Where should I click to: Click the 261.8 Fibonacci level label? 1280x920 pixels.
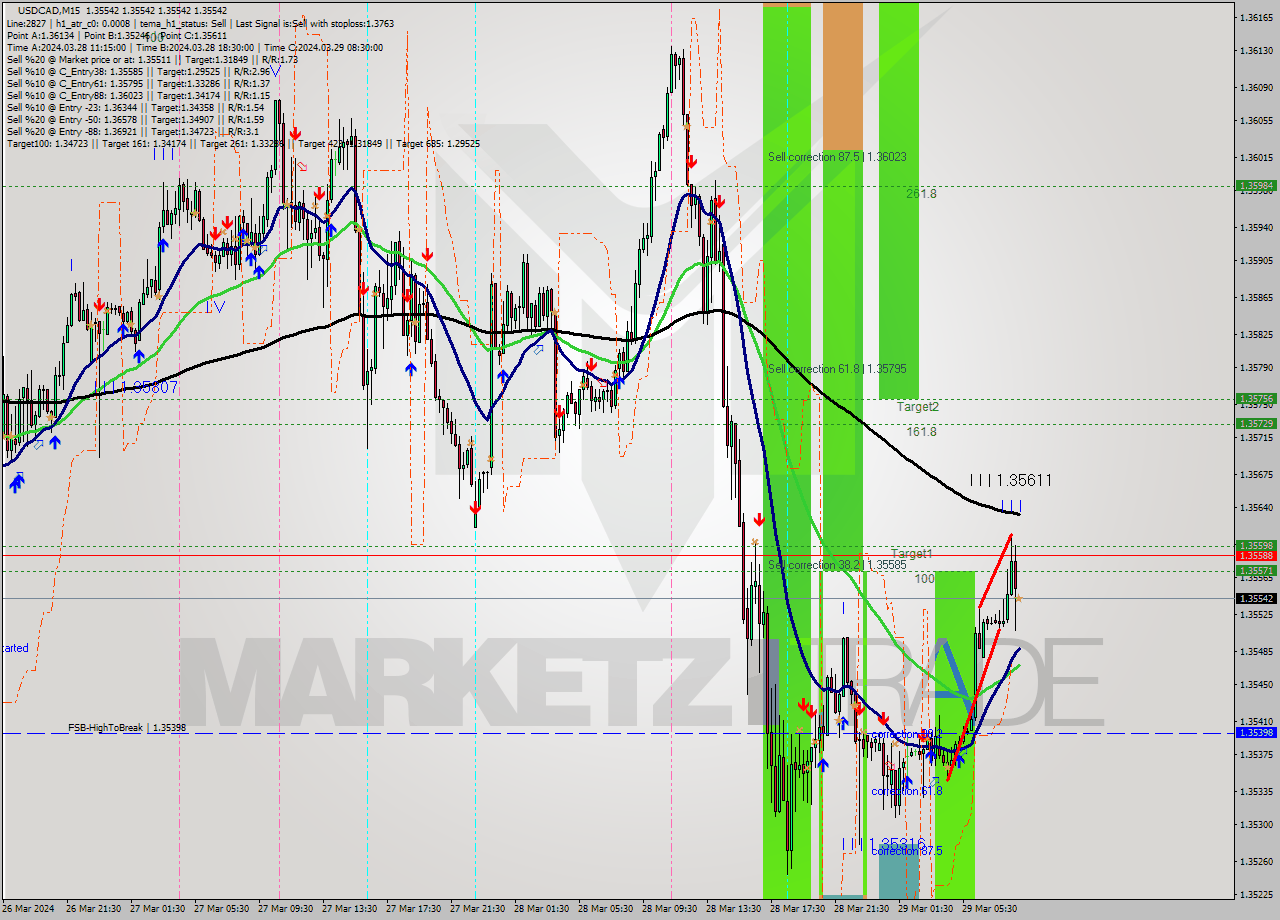pos(921,194)
